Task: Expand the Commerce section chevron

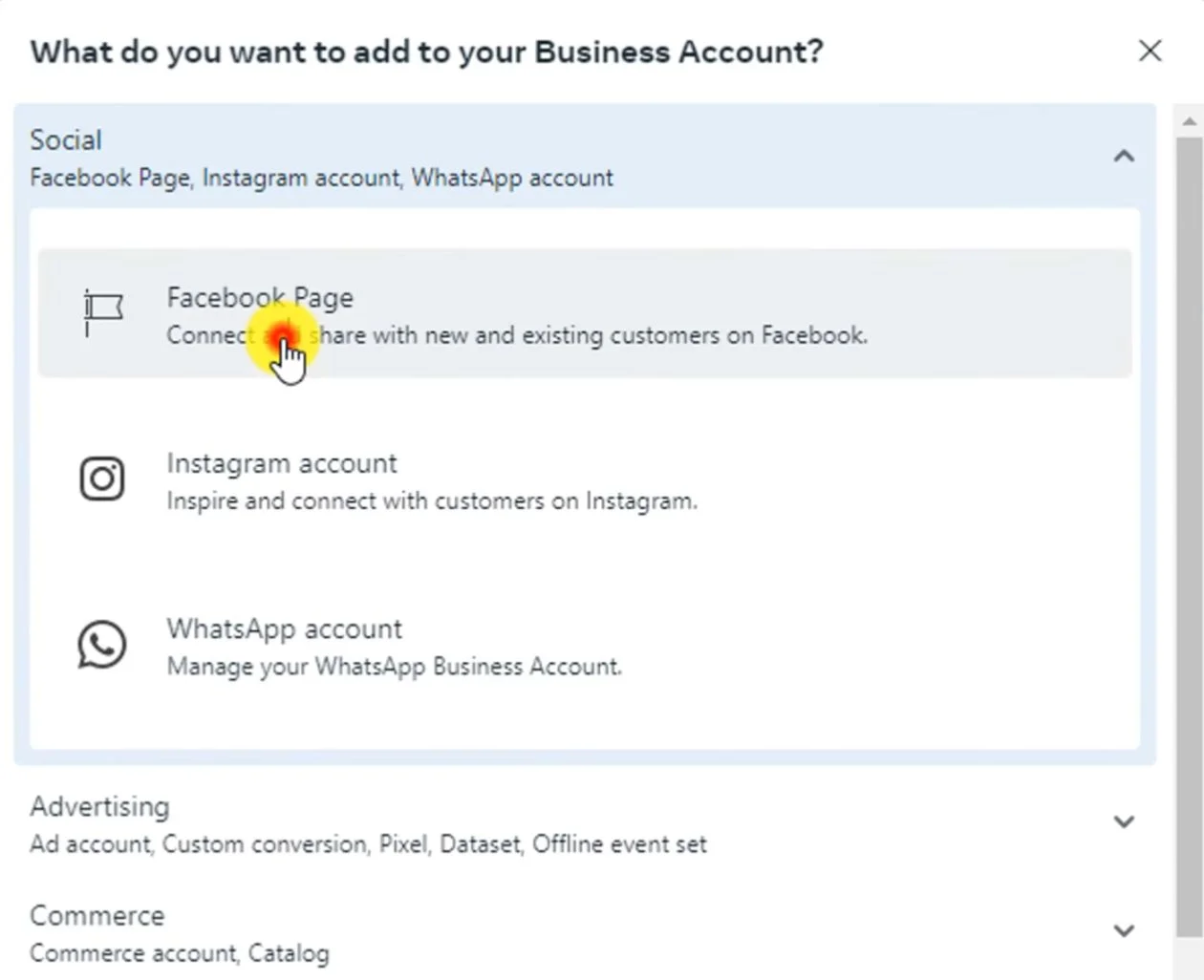Action: pyautogui.click(x=1124, y=930)
